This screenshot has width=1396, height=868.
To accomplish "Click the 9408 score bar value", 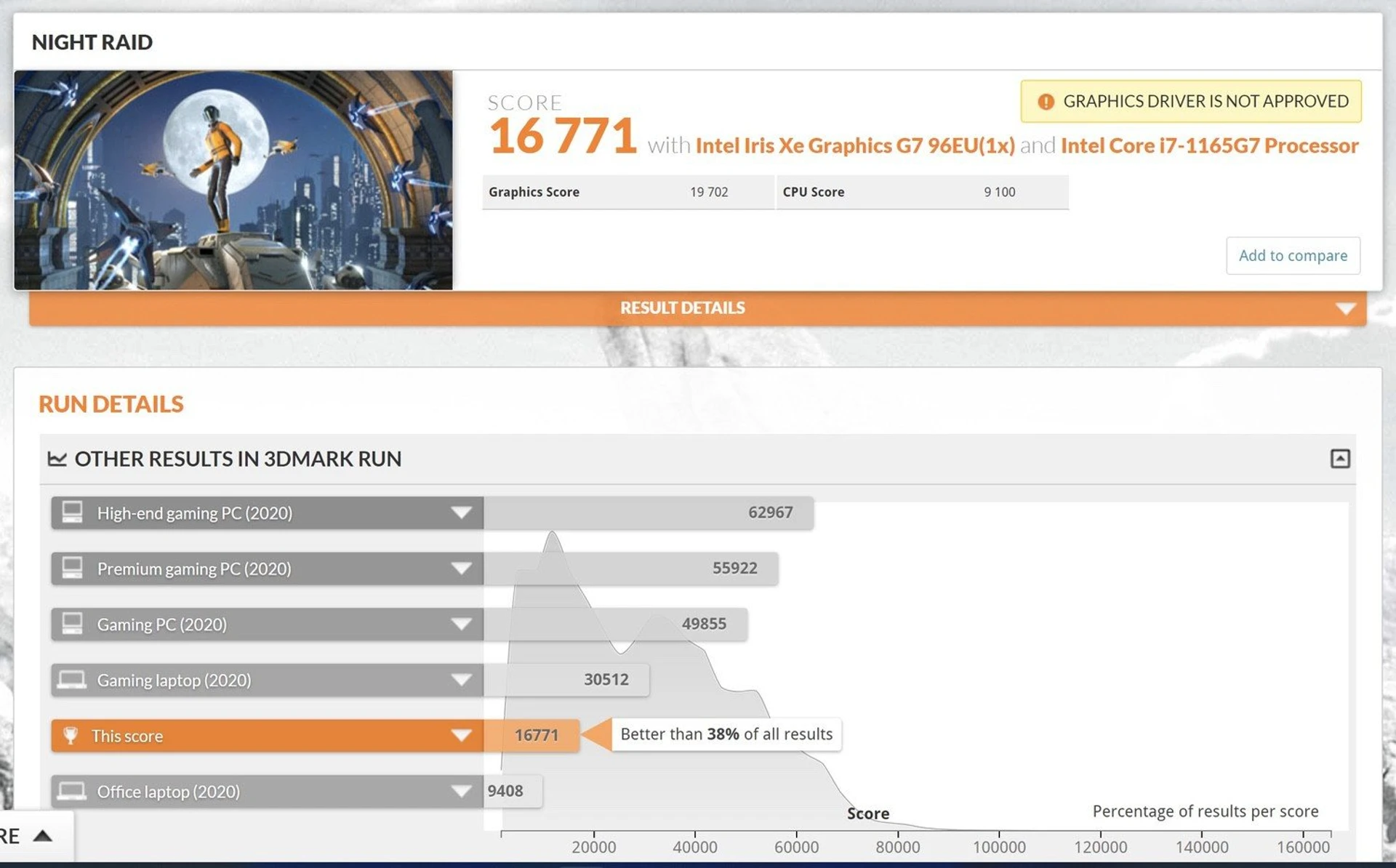I will [x=505, y=791].
